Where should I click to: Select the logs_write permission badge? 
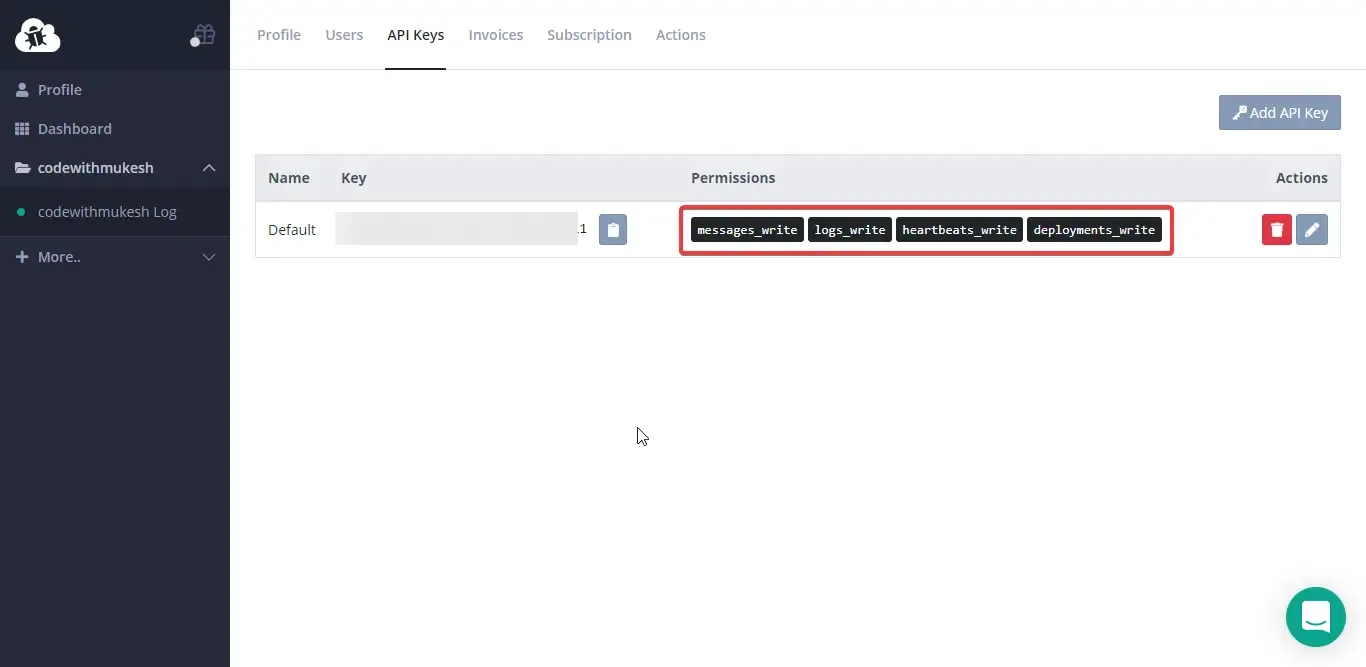click(850, 229)
